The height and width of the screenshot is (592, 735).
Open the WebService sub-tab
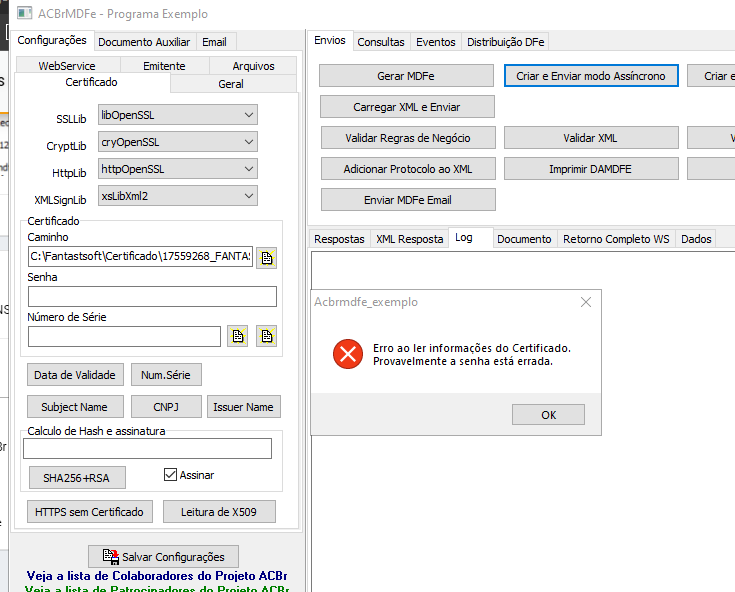pos(67,66)
